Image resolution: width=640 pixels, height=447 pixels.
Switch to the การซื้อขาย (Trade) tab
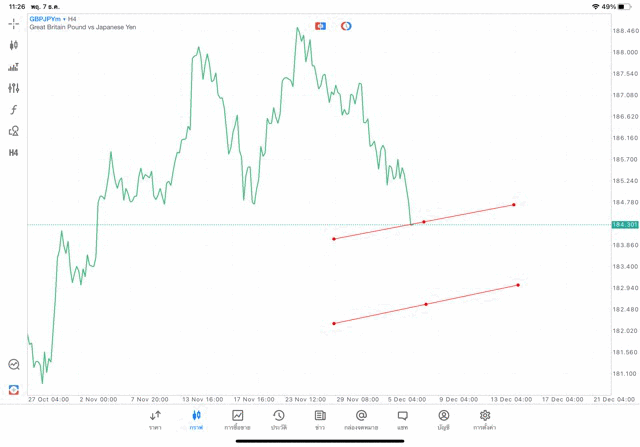point(237,419)
